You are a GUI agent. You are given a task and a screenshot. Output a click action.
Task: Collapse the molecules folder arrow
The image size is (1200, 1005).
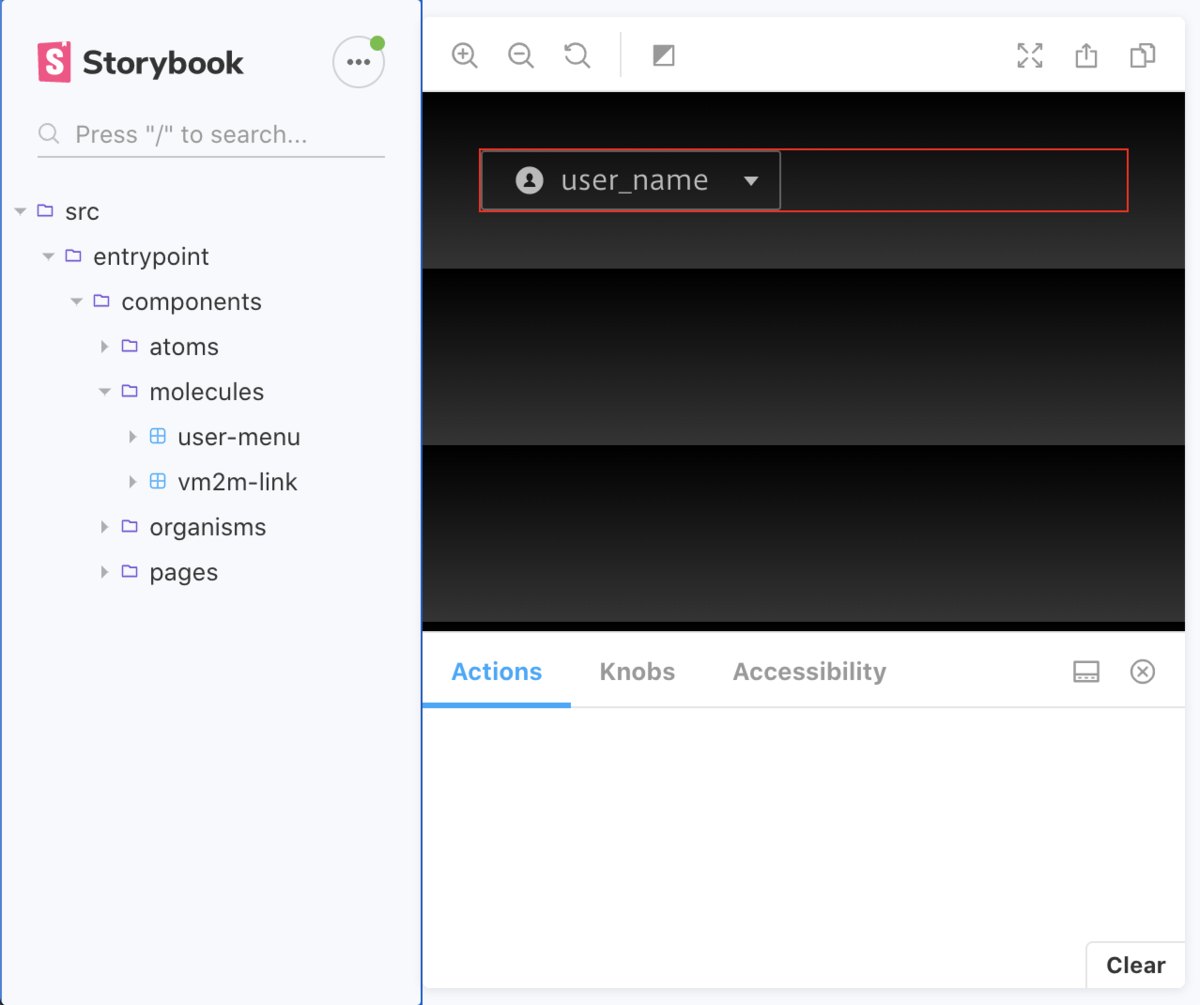(104, 392)
